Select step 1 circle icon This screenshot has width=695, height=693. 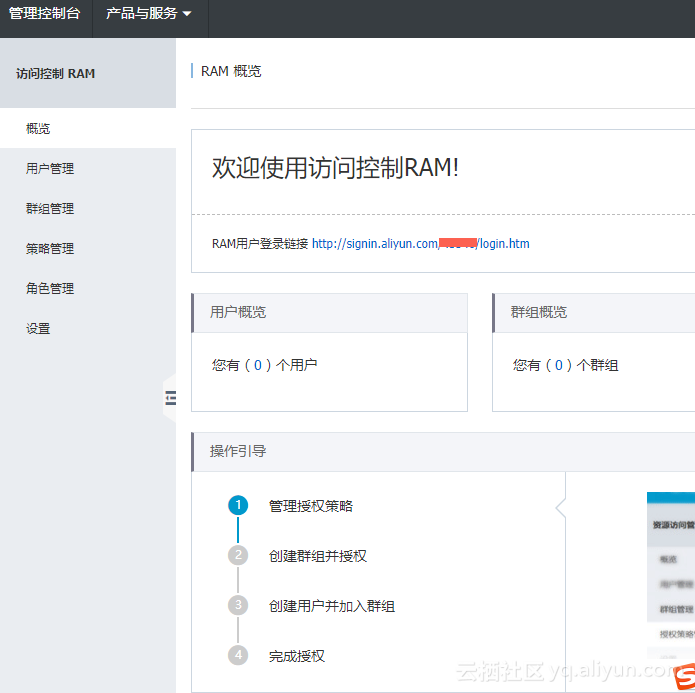(238, 505)
